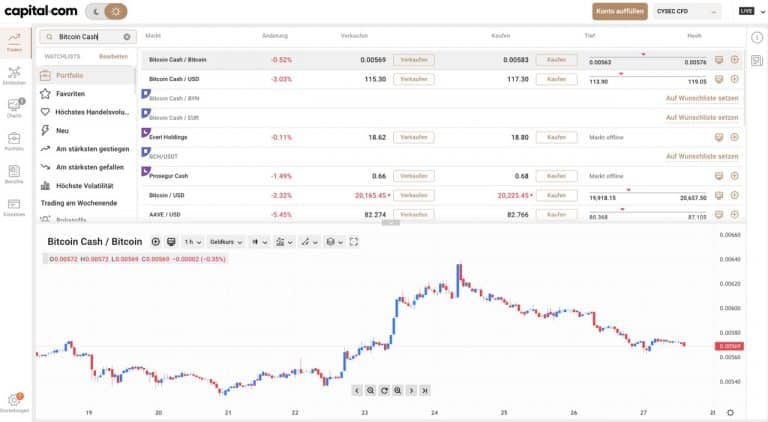Viewport: 768px width, 422px height.
Task: Clear the Bitcoin Cash search text
Action: click(127, 36)
